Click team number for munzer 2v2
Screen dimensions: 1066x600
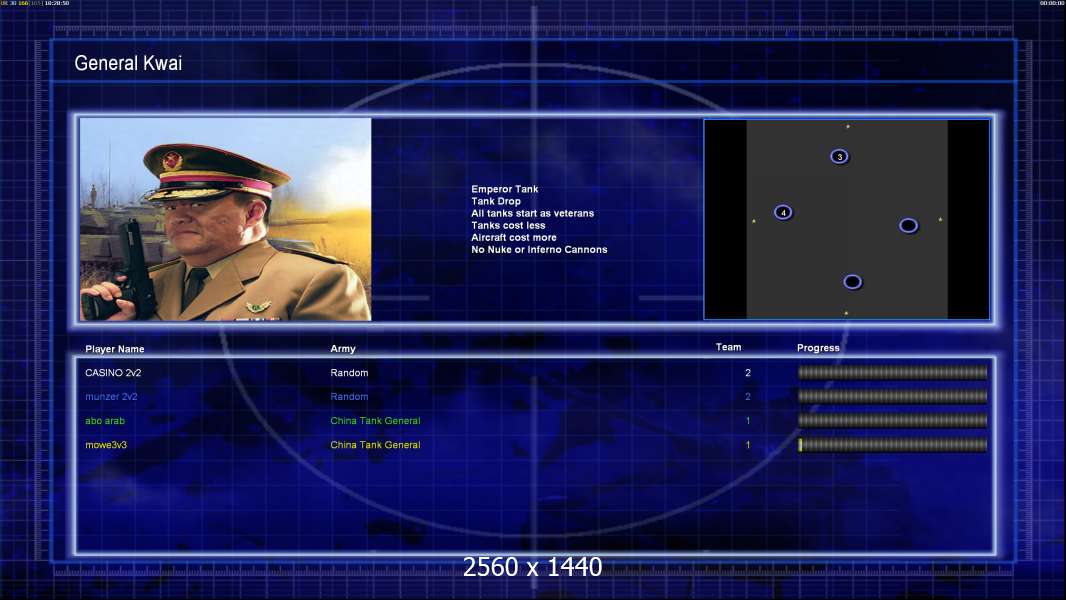coord(748,397)
